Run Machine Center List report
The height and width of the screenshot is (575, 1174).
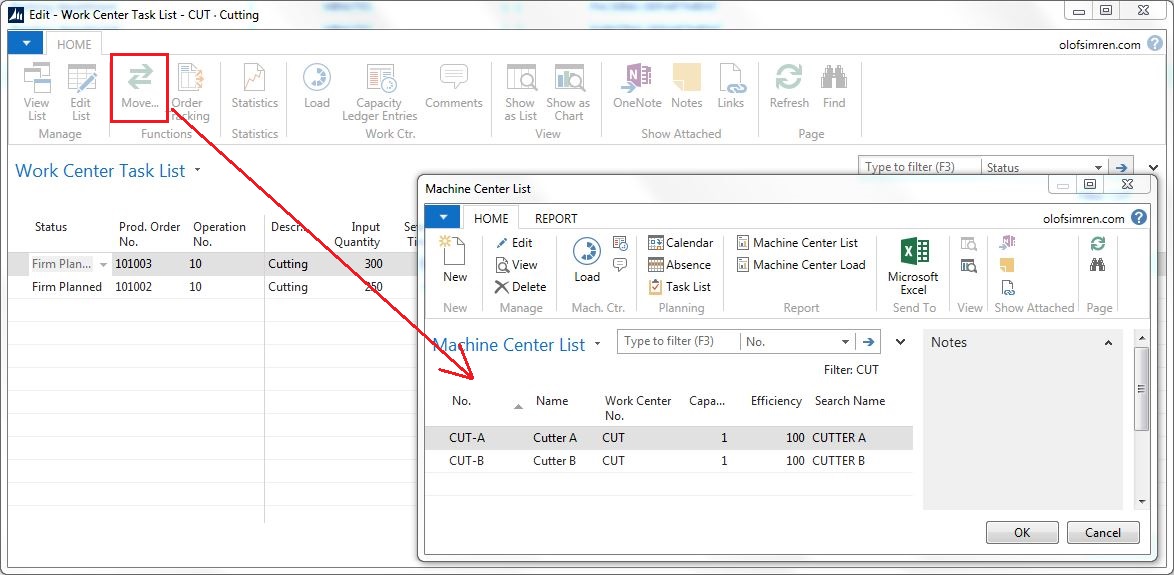(797, 243)
